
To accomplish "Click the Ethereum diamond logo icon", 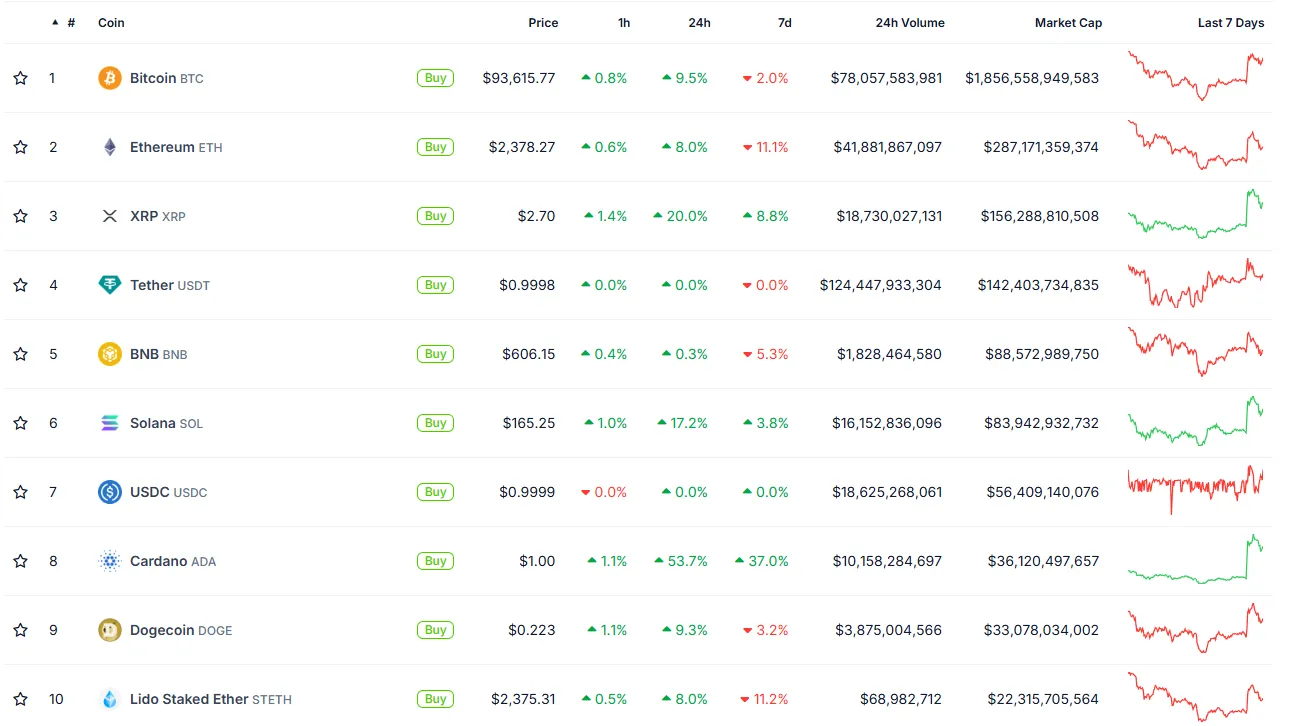I will click(x=110, y=147).
